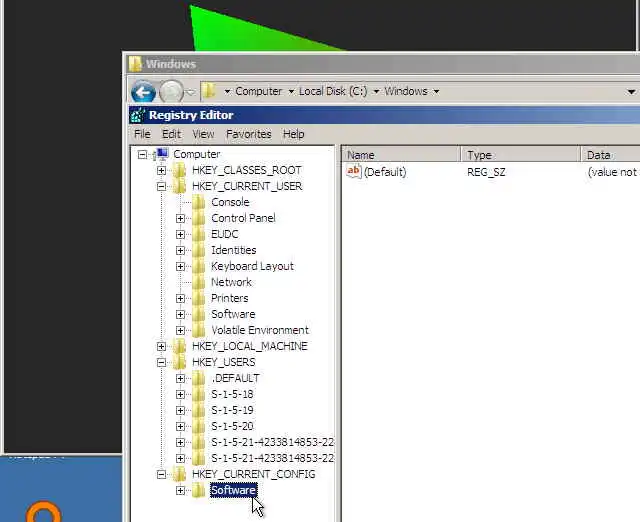Image resolution: width=640 pixels, height=522 pixels.
Task: Open the View menu
Action: tap(203, 134)
